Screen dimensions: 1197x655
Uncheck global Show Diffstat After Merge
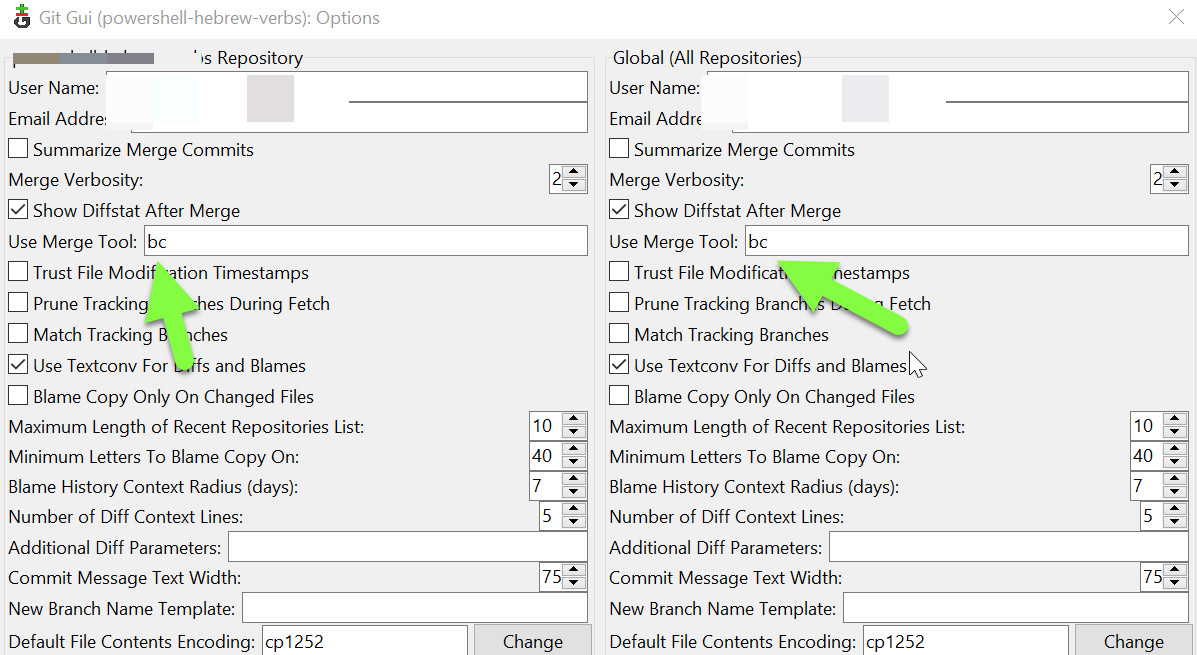[x=619, y=209]
